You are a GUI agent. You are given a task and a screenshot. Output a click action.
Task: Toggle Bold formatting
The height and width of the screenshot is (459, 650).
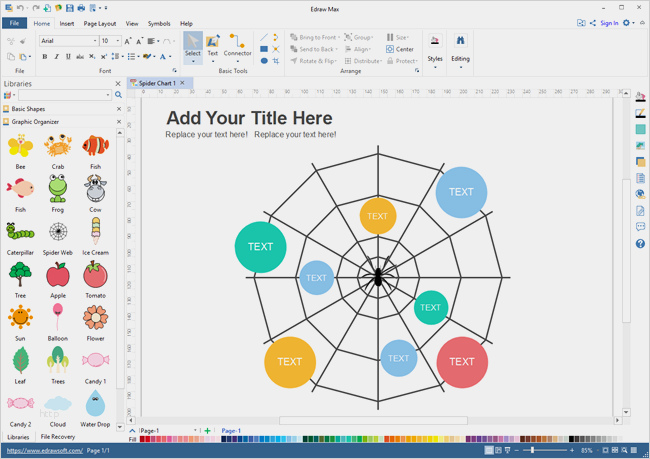[44, 57]
